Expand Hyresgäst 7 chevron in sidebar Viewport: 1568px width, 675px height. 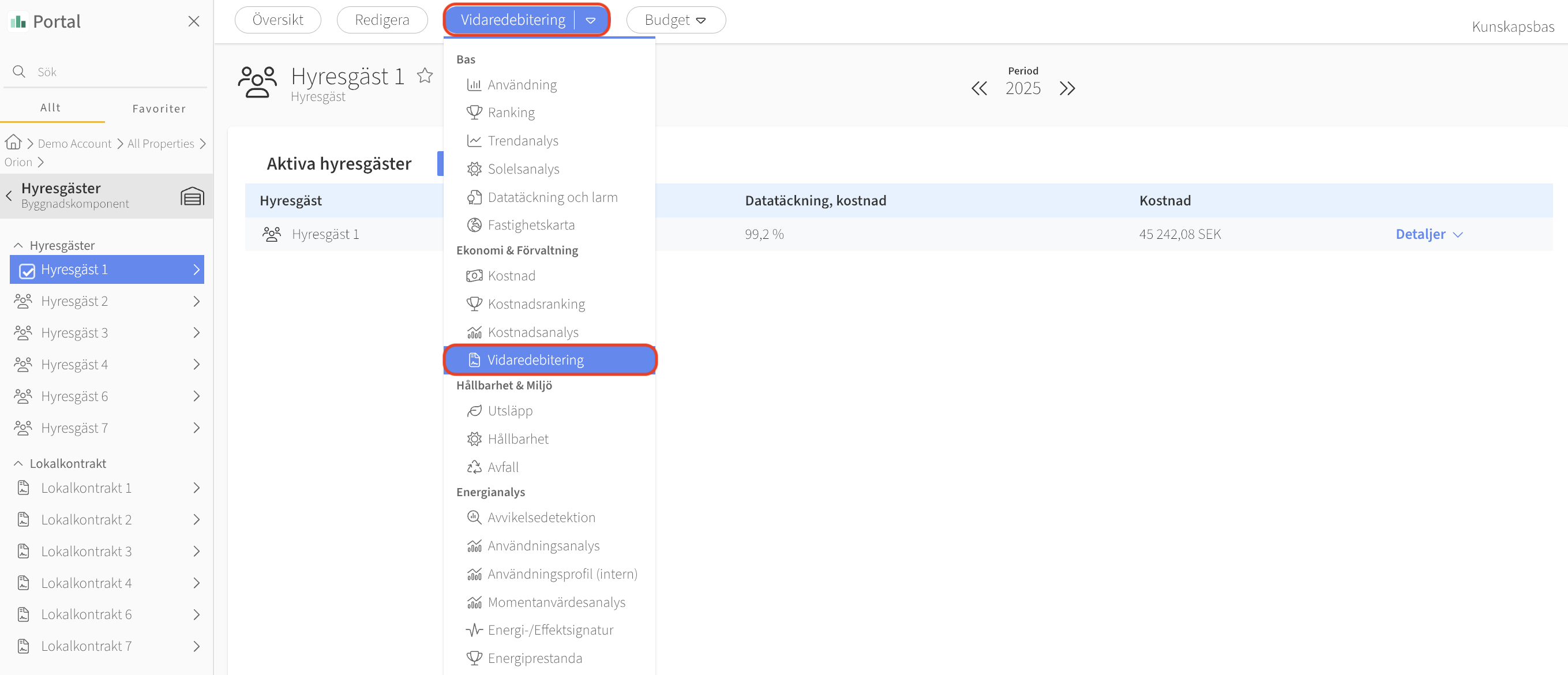pos(196,428)
